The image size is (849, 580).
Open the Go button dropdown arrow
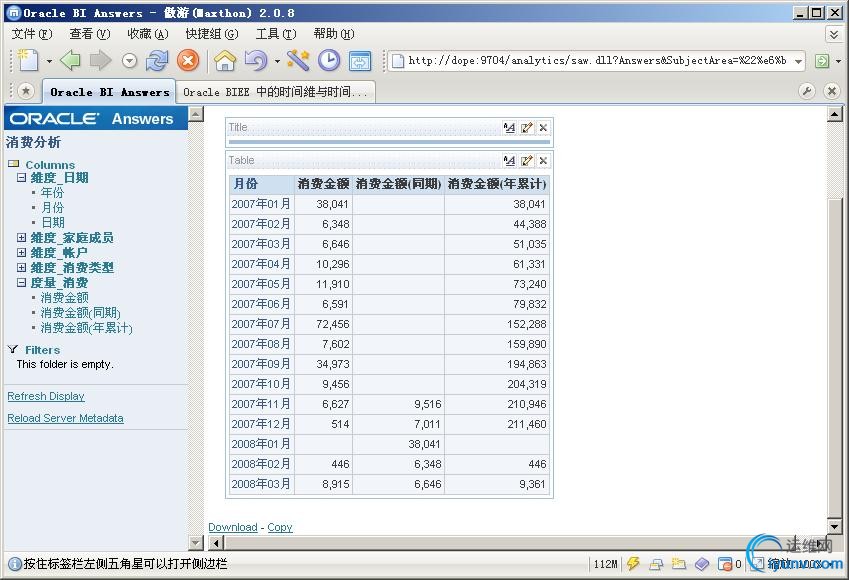pyautogui.click(x=838, y=61)
